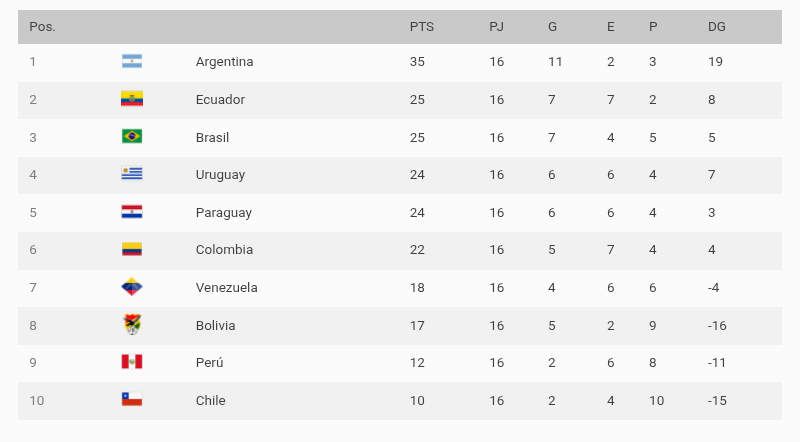Click the Uruguay flag icon
This screenshot has width=800, height=442.
132,174
